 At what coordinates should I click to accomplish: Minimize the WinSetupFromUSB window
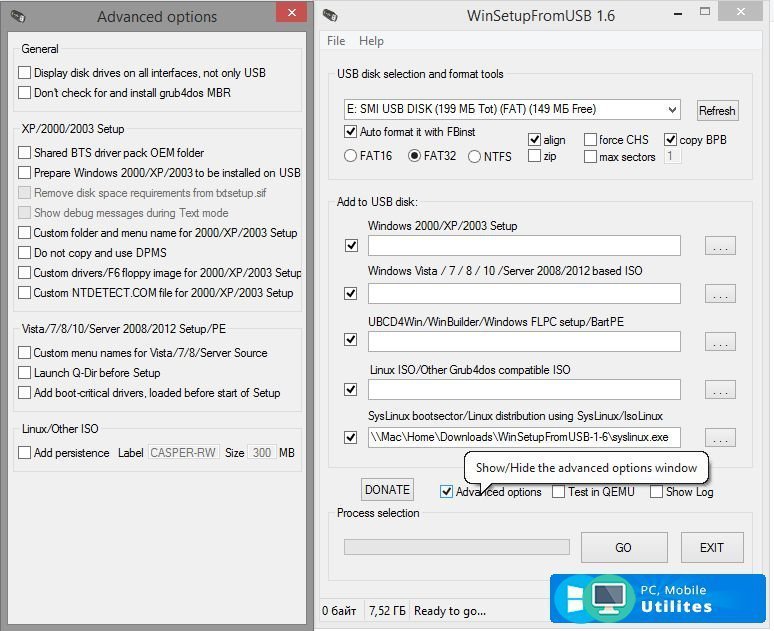(x=678, y=13)
